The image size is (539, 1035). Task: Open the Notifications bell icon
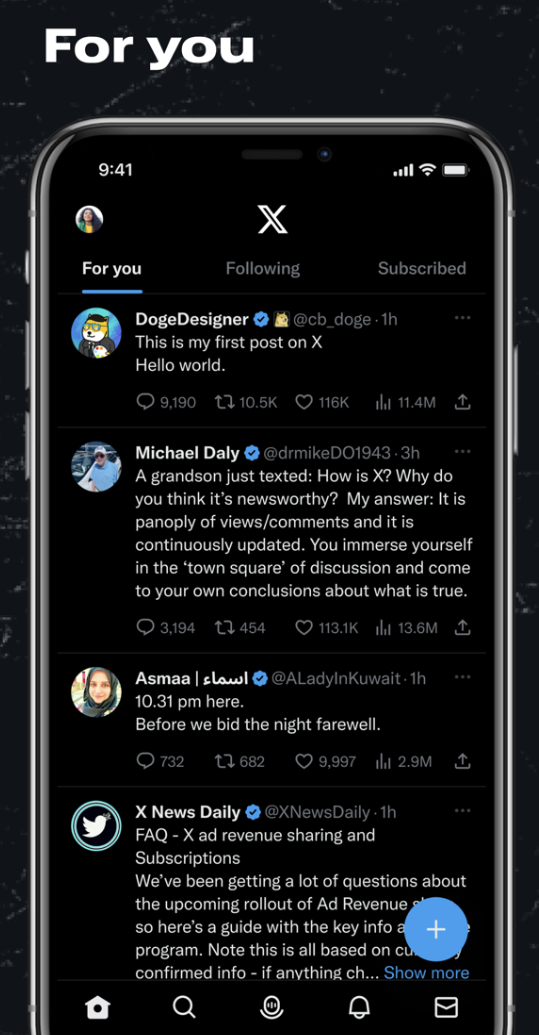click(359, 1007)
